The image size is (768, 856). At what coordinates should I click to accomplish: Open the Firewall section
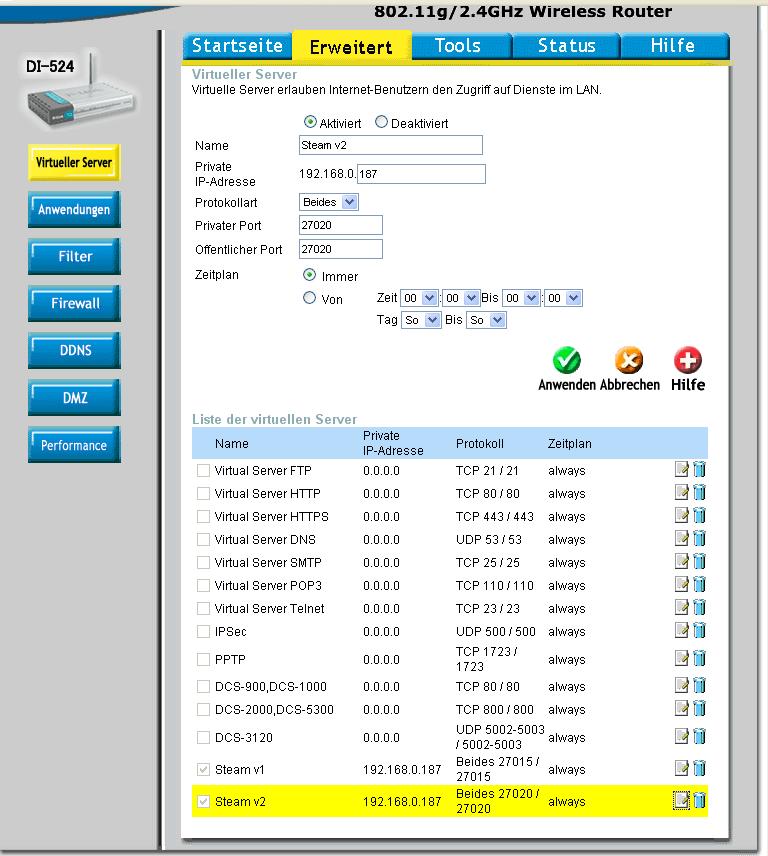coord(74,303)
